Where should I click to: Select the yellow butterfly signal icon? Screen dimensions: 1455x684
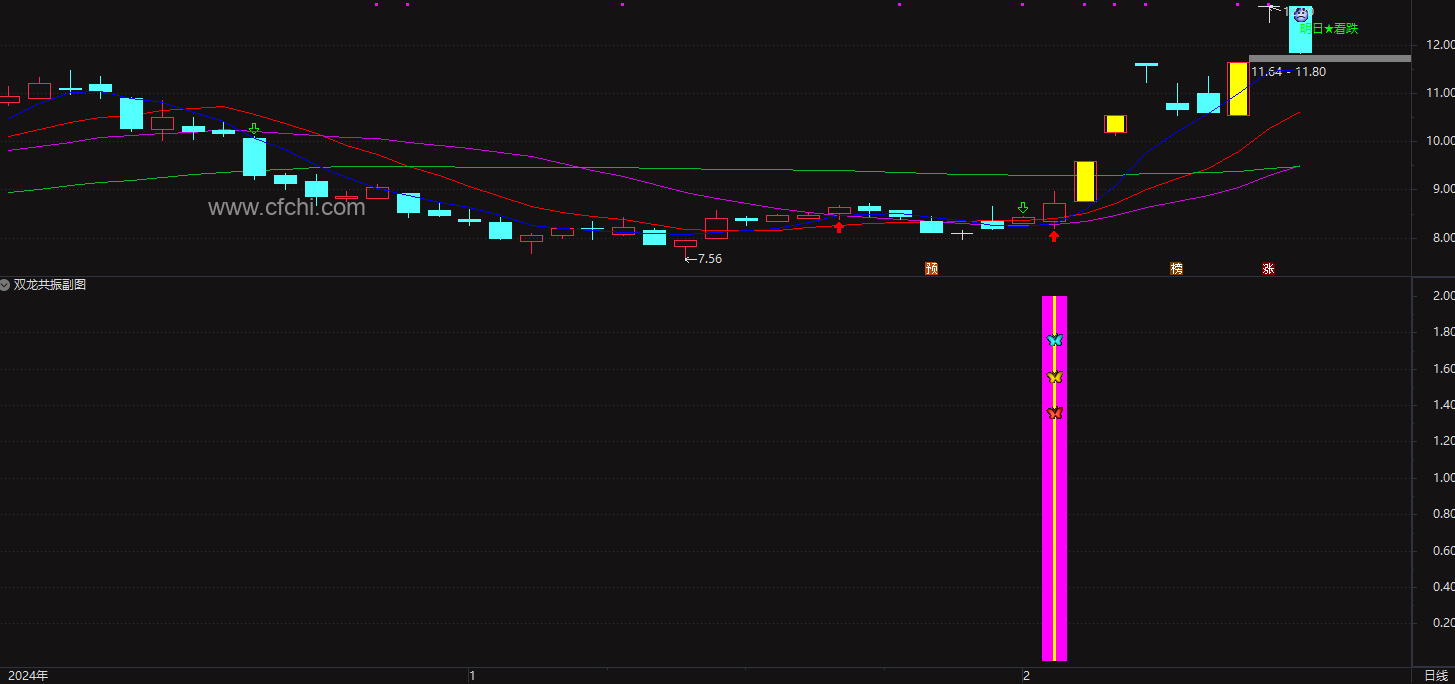tap(1054, 377)
